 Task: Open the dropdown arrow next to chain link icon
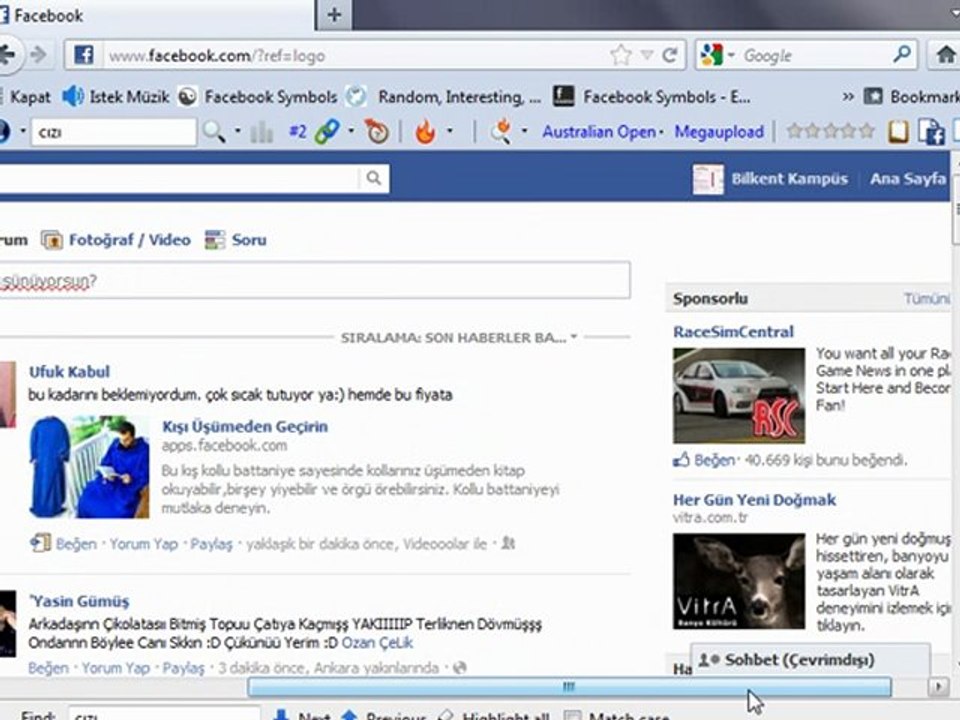click(351, 131)
